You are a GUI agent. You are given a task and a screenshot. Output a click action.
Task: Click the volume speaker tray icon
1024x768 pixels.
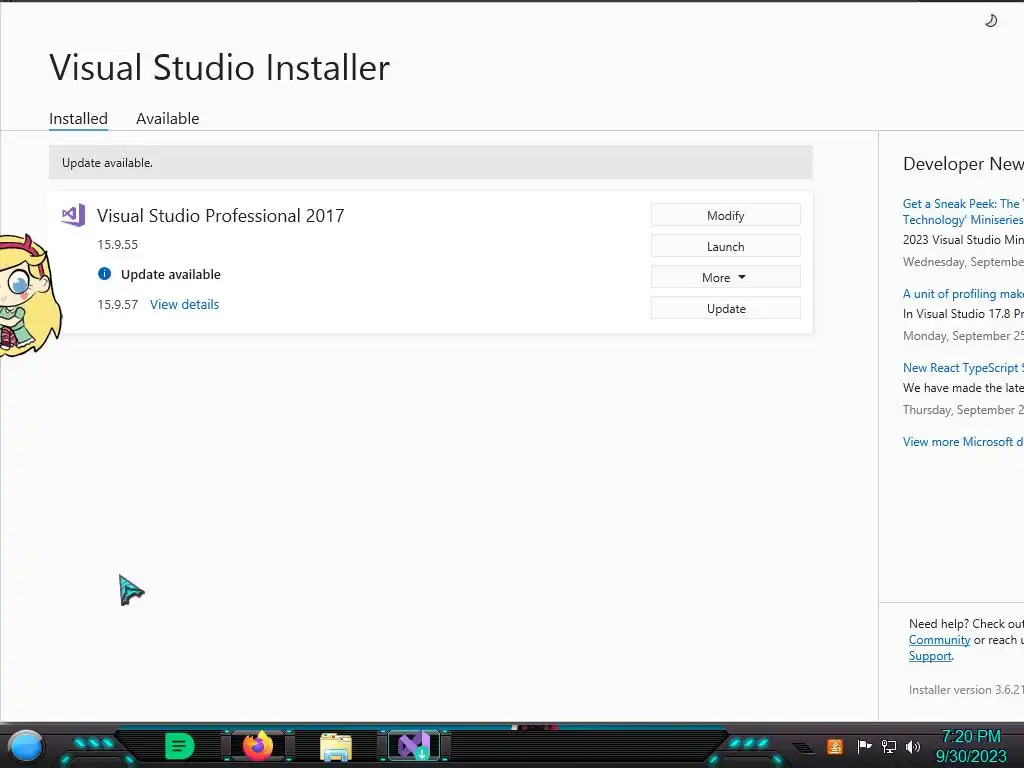point(913,746)
